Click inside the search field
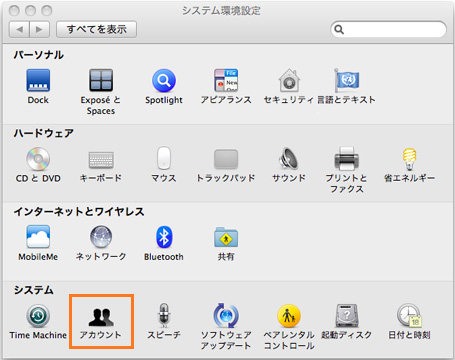The width and height of the screenshot is (455, 360). 388,29
